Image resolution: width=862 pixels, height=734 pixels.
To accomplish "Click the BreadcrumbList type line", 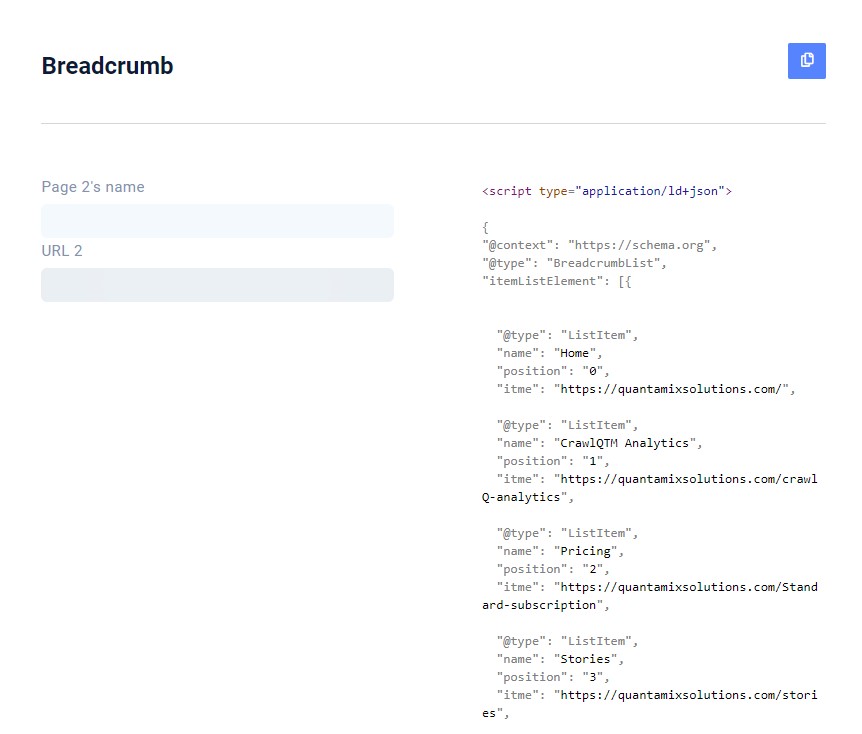I will (x=573, y=263).
